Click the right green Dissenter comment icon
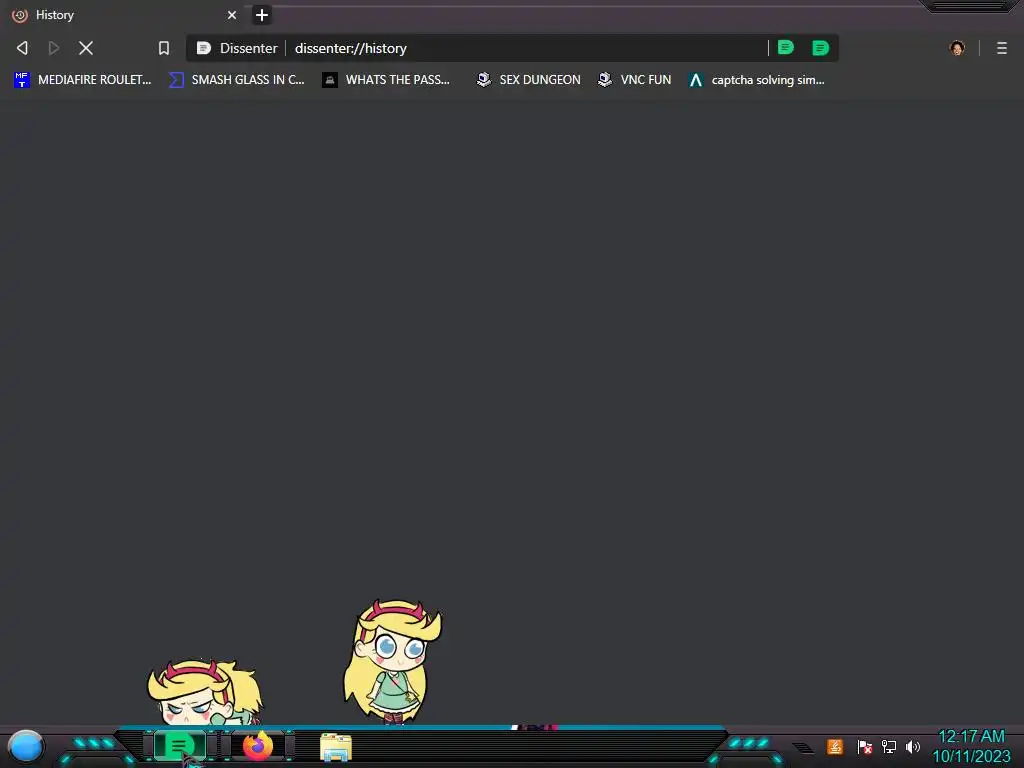The height and width of the screenshot is (768, 1024). tap(820, 48)
